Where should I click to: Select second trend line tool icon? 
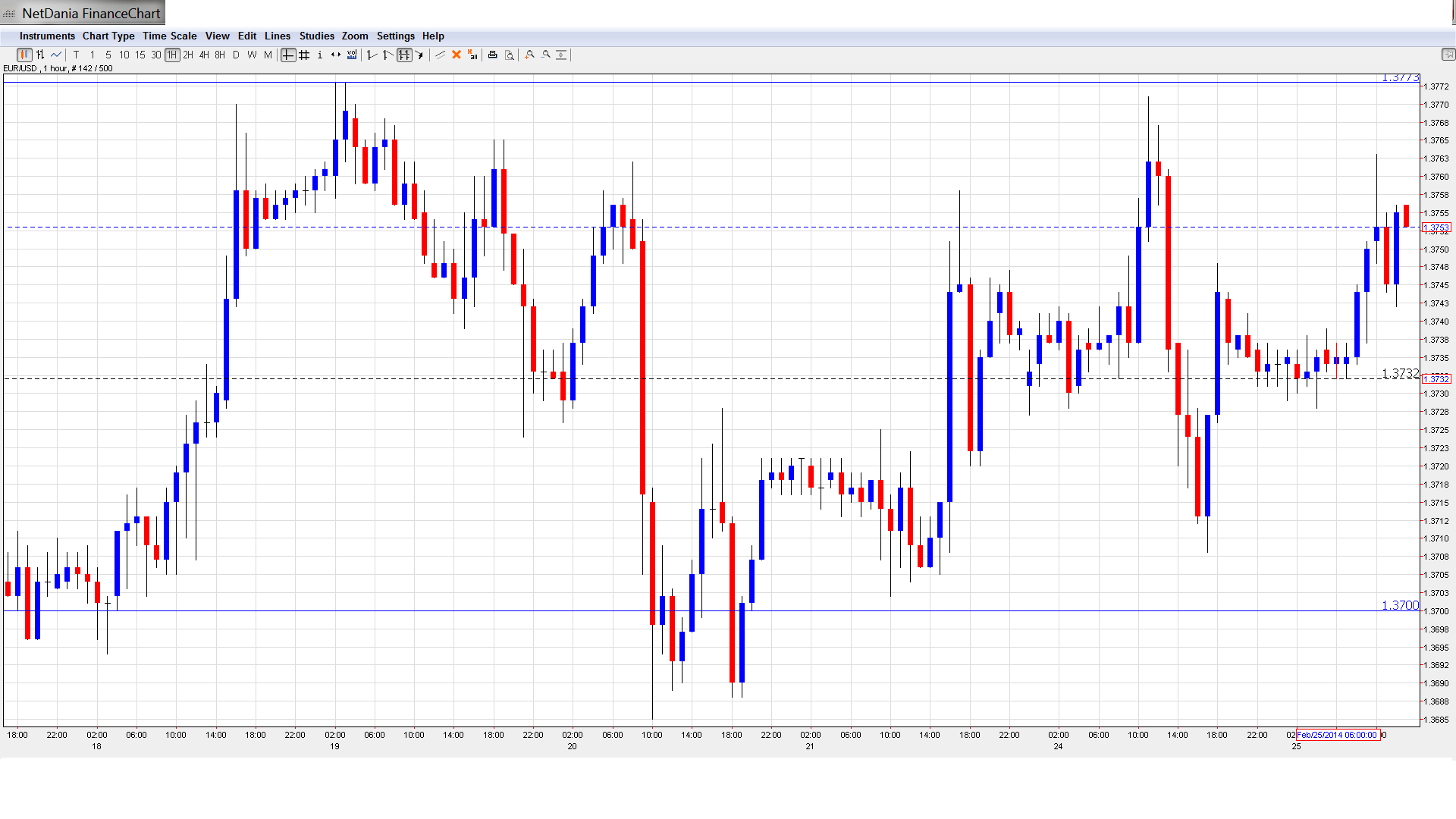coord(388,55)
